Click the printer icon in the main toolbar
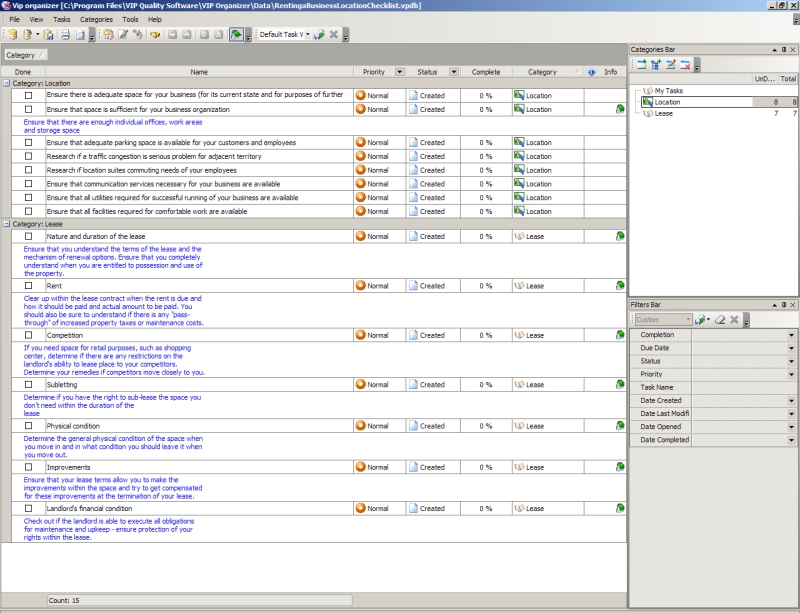The height and width of the screenshot is (613, 800). coord(64,34)
